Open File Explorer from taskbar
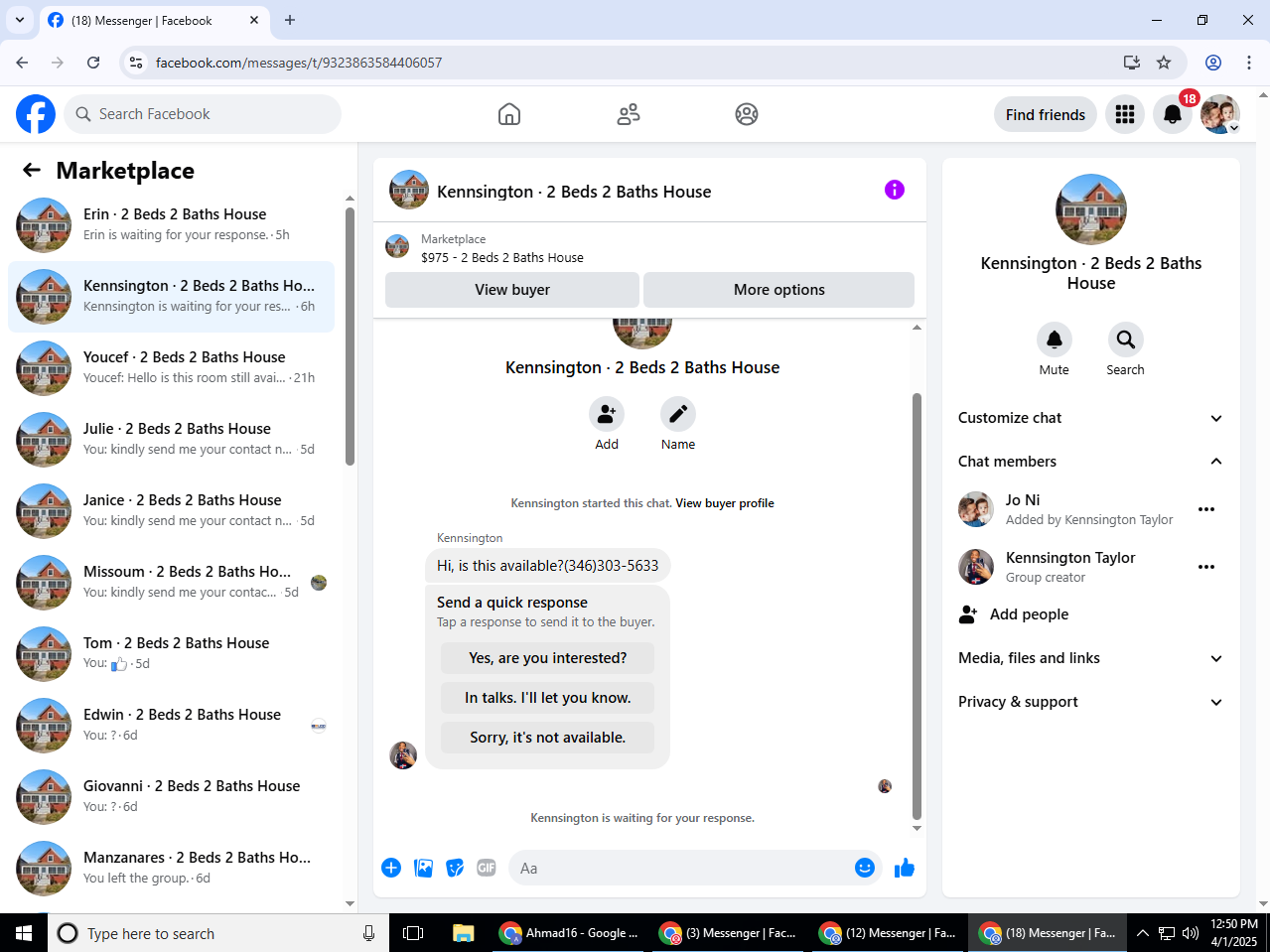1270x952 pixels. pos(463,933)
